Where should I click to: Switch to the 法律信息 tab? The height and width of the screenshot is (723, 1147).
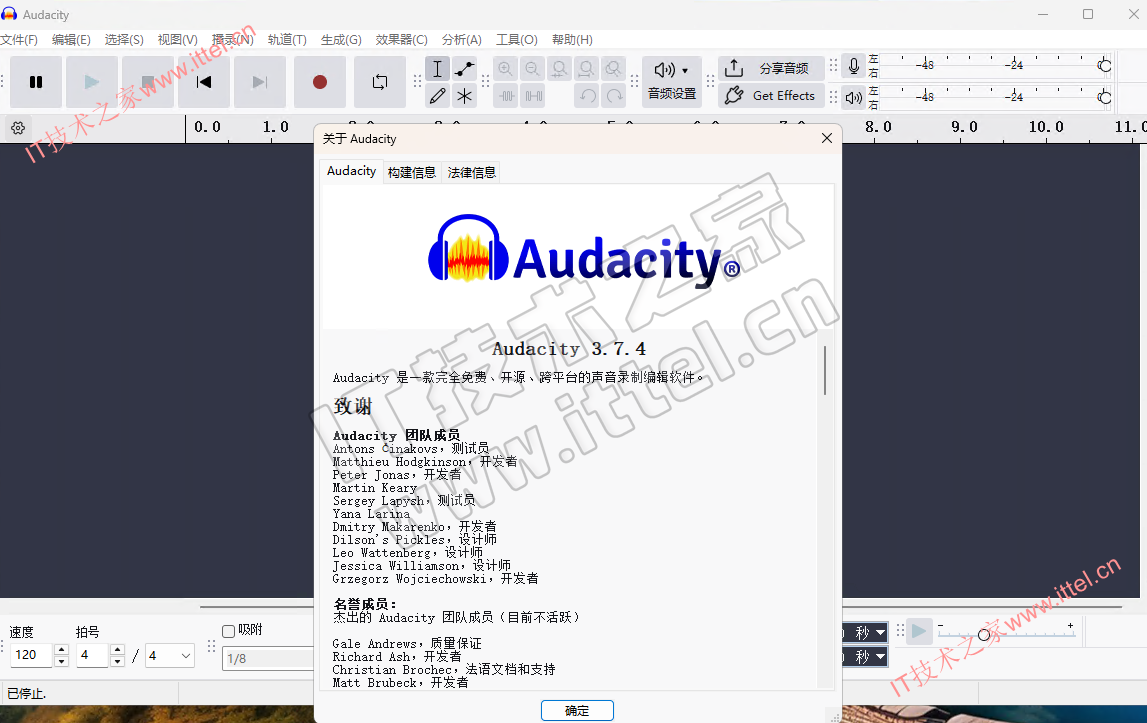click(x=472, y=173)
